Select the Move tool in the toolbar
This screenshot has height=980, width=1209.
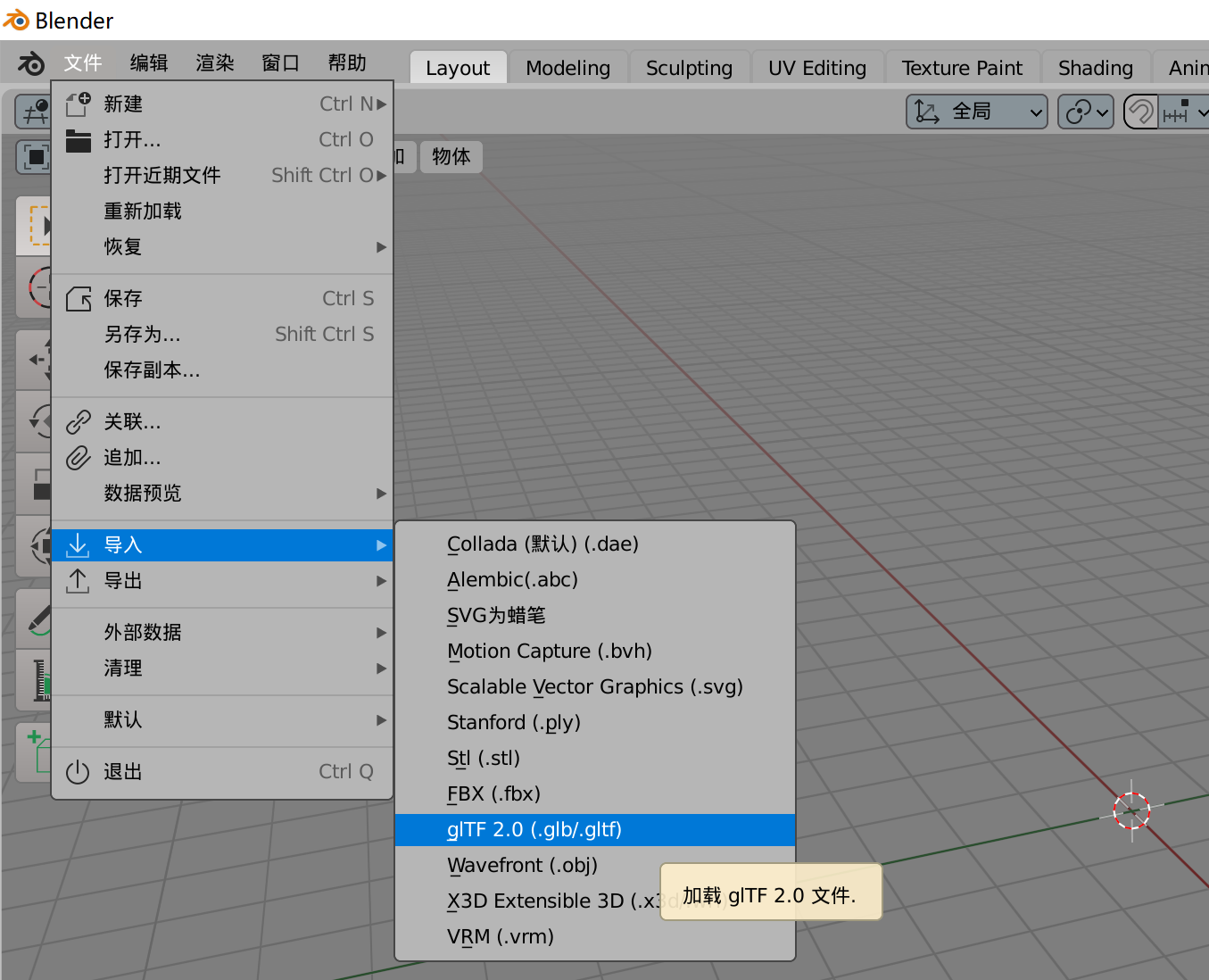[x=33, y=359]
